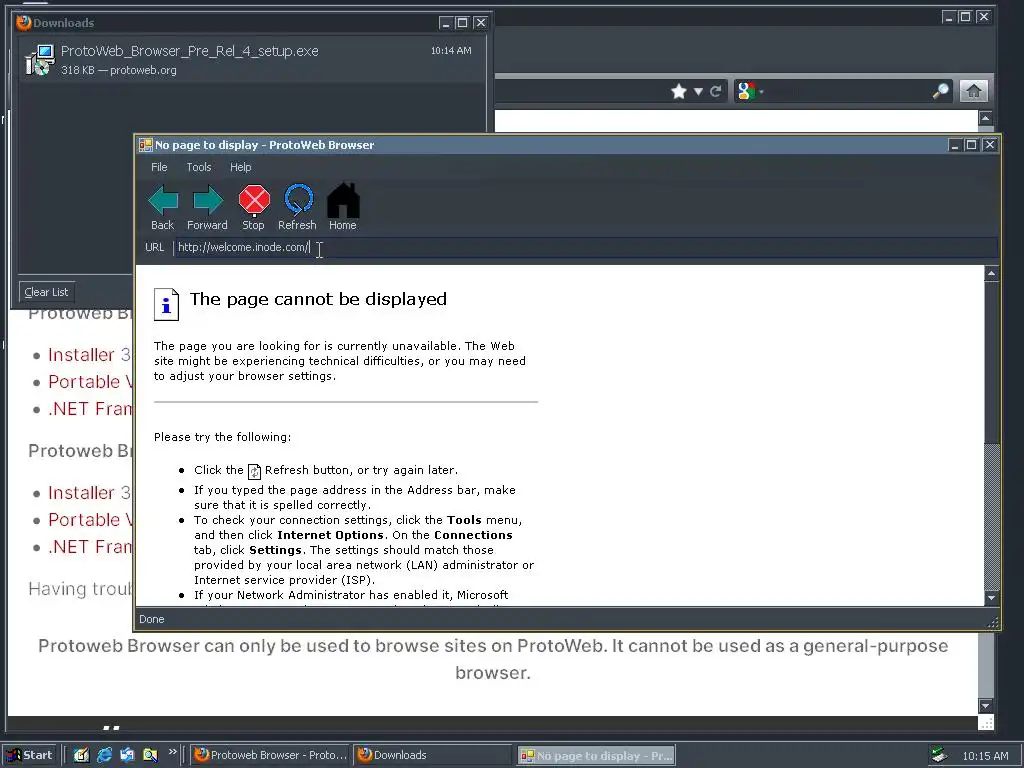Click the 10:14 AM download timestamp

(451, 50)
